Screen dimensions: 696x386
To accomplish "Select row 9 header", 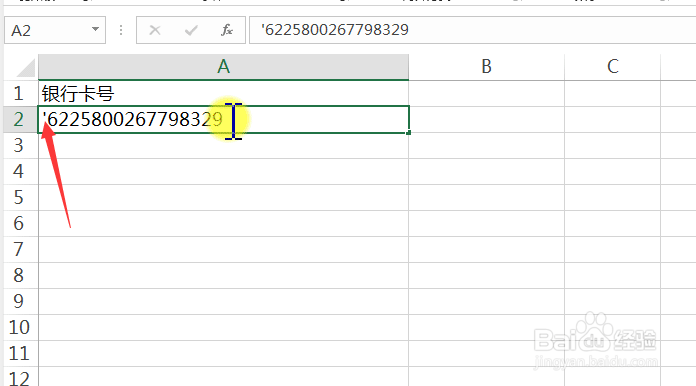I will (x=20, y=301).
